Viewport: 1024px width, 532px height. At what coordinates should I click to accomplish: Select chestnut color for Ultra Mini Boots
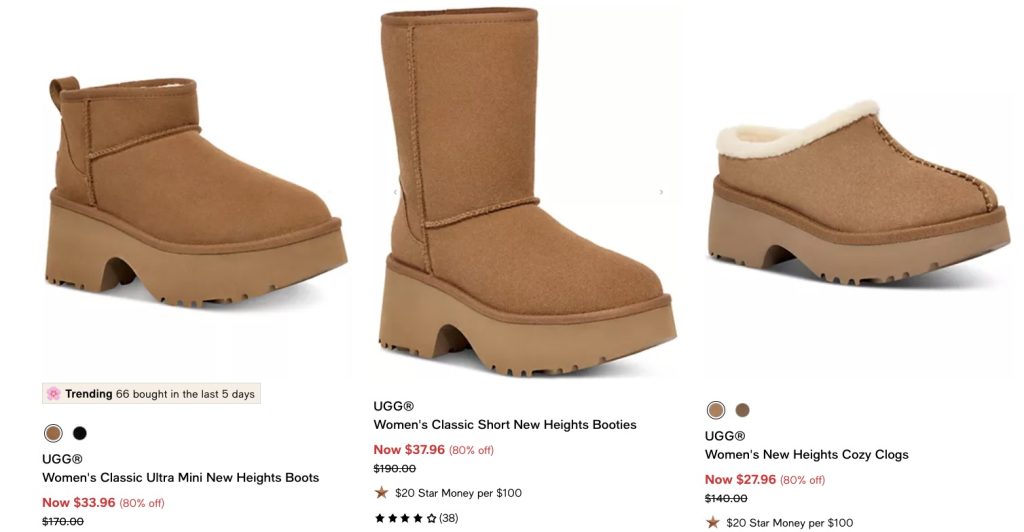tap(53, 433)
